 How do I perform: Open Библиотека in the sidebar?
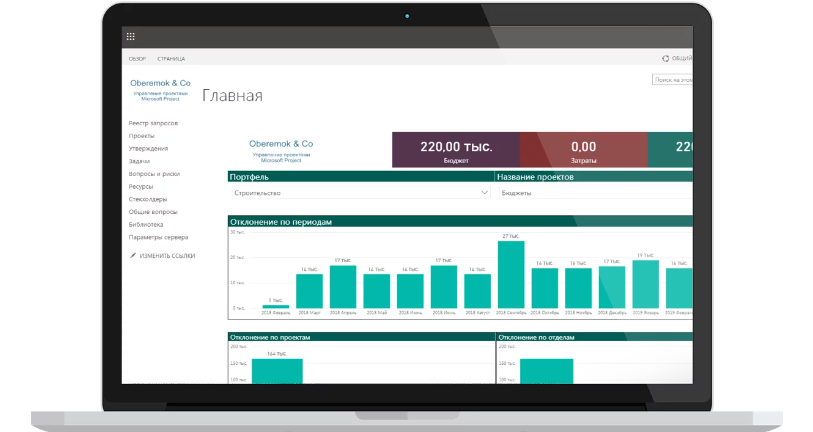click(146, 225)
